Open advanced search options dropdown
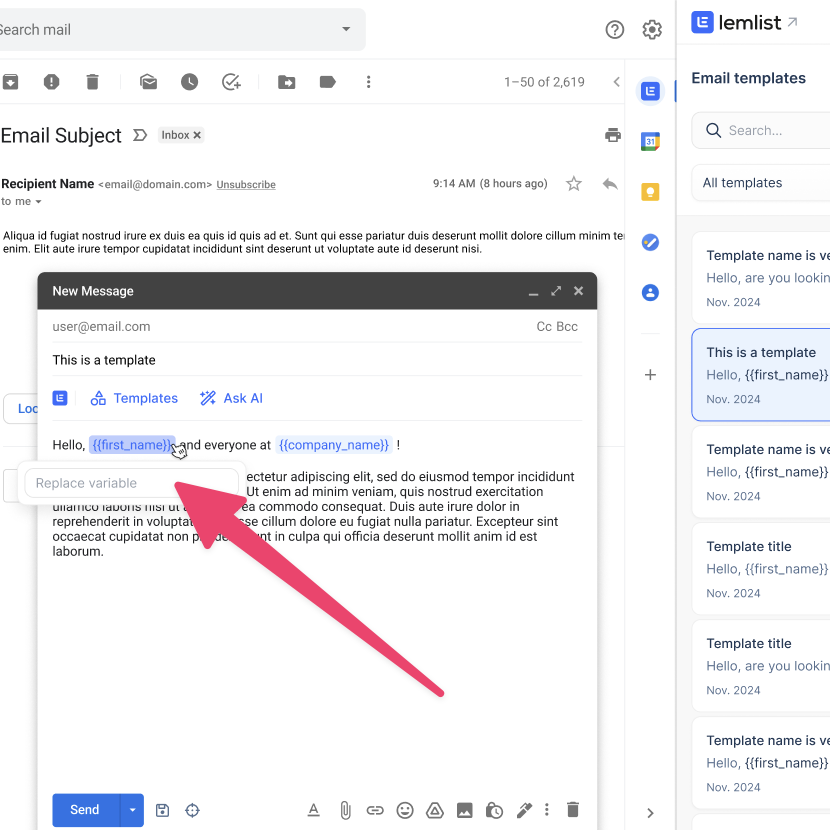This screenshot has height=830, width=830. point(346,30)
